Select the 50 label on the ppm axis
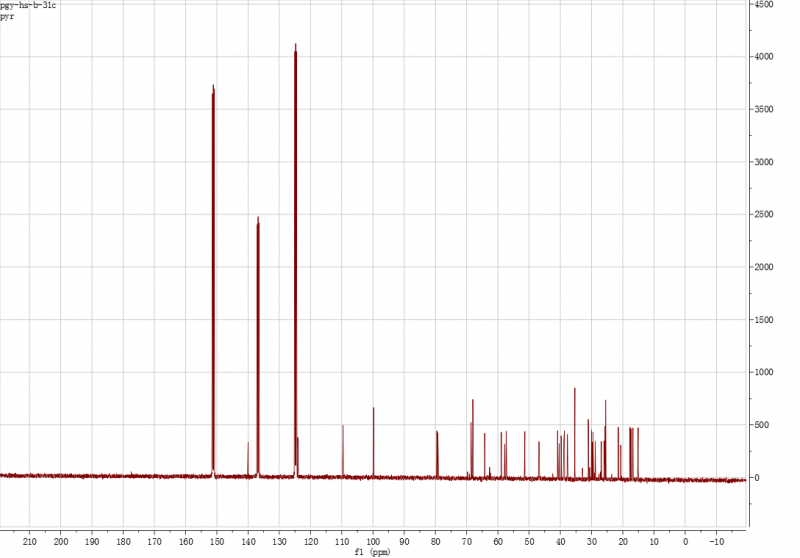This screenshot has width=800, height=558. (x=529, y=542)
